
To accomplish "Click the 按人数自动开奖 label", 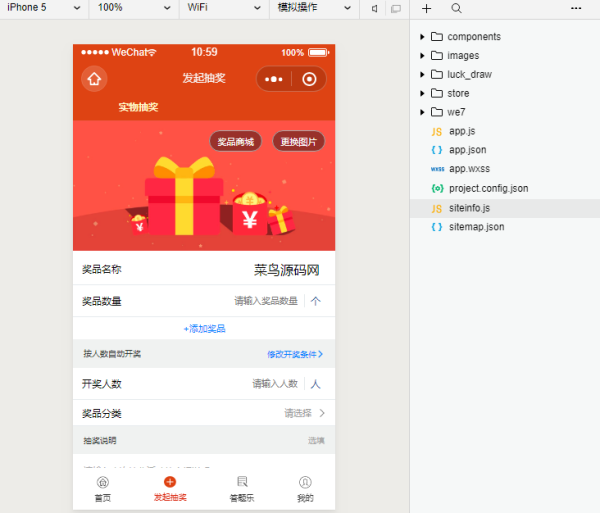I will (112, 354).
